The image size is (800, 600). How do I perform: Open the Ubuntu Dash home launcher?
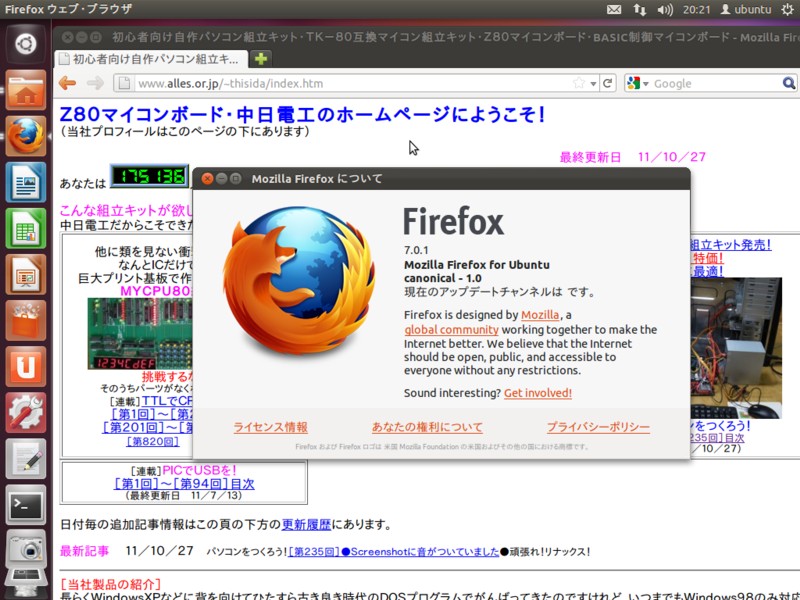(x=26, y=45)
